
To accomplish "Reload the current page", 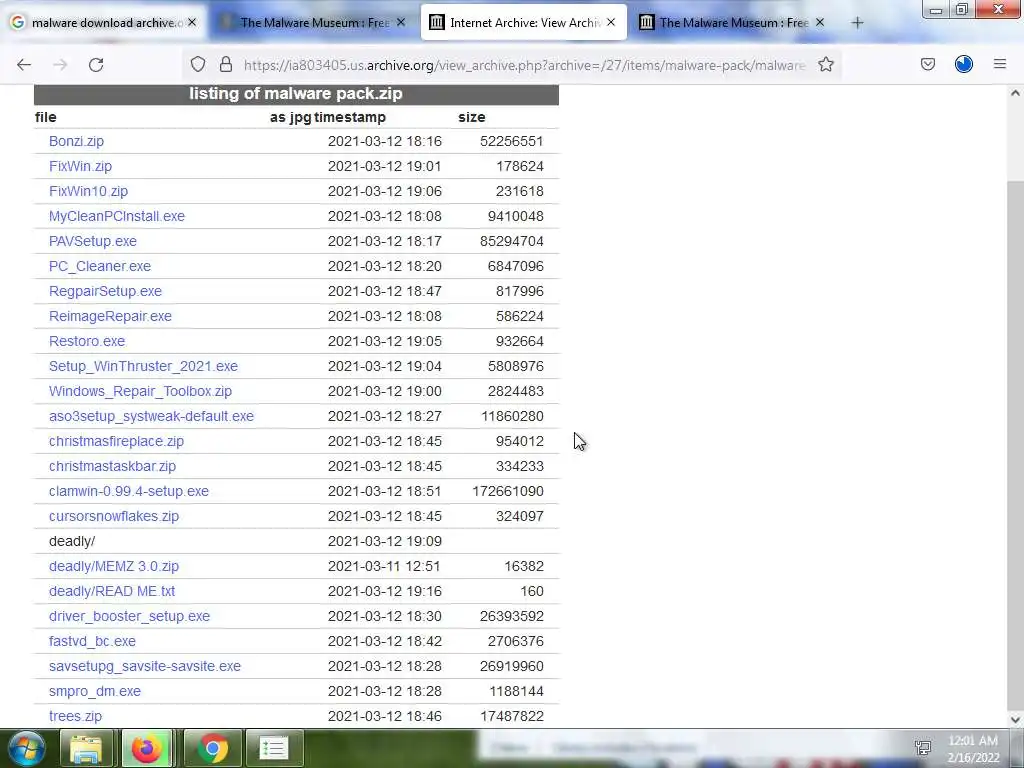I will [96, 64].
